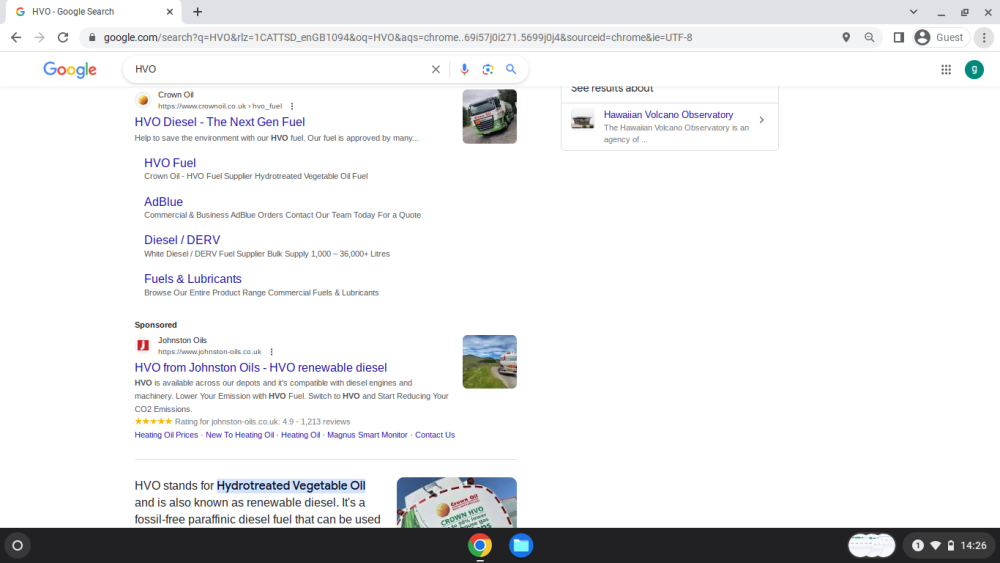Screen dimensions: 1000x563
Task: Open the Guest profile button
Action: click(x=940, y=38)
